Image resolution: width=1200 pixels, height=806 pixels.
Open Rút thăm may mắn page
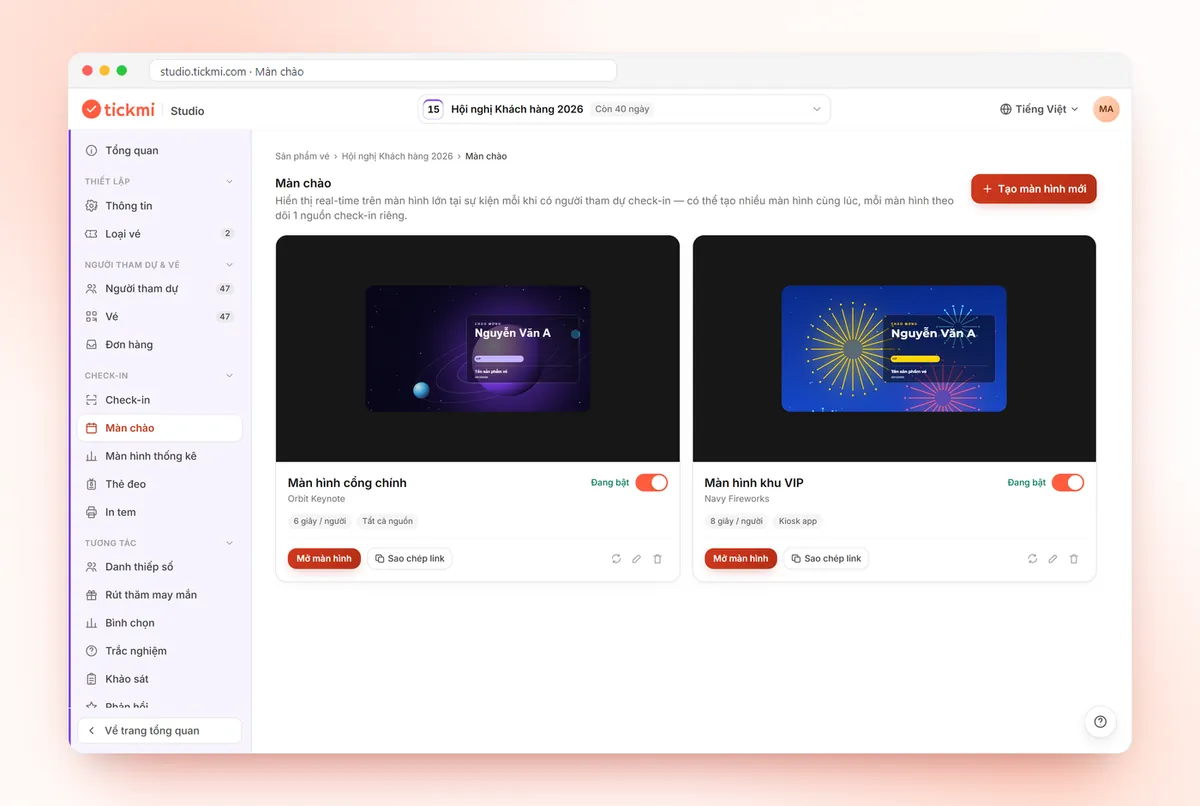tap(160, 595)
